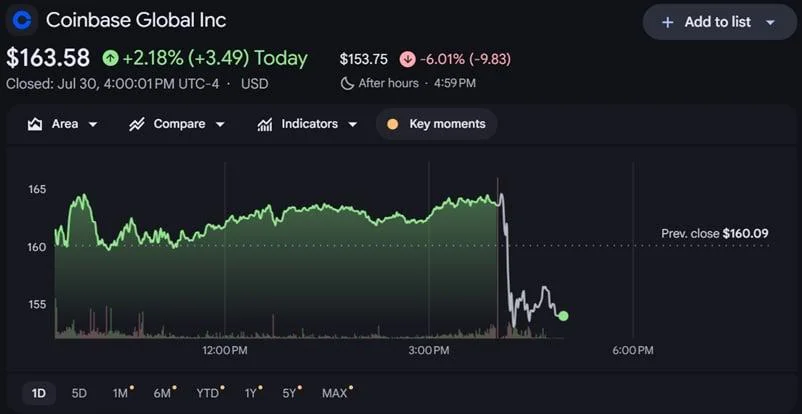
Task: Click the Add to list button
Action: [720, 22]
